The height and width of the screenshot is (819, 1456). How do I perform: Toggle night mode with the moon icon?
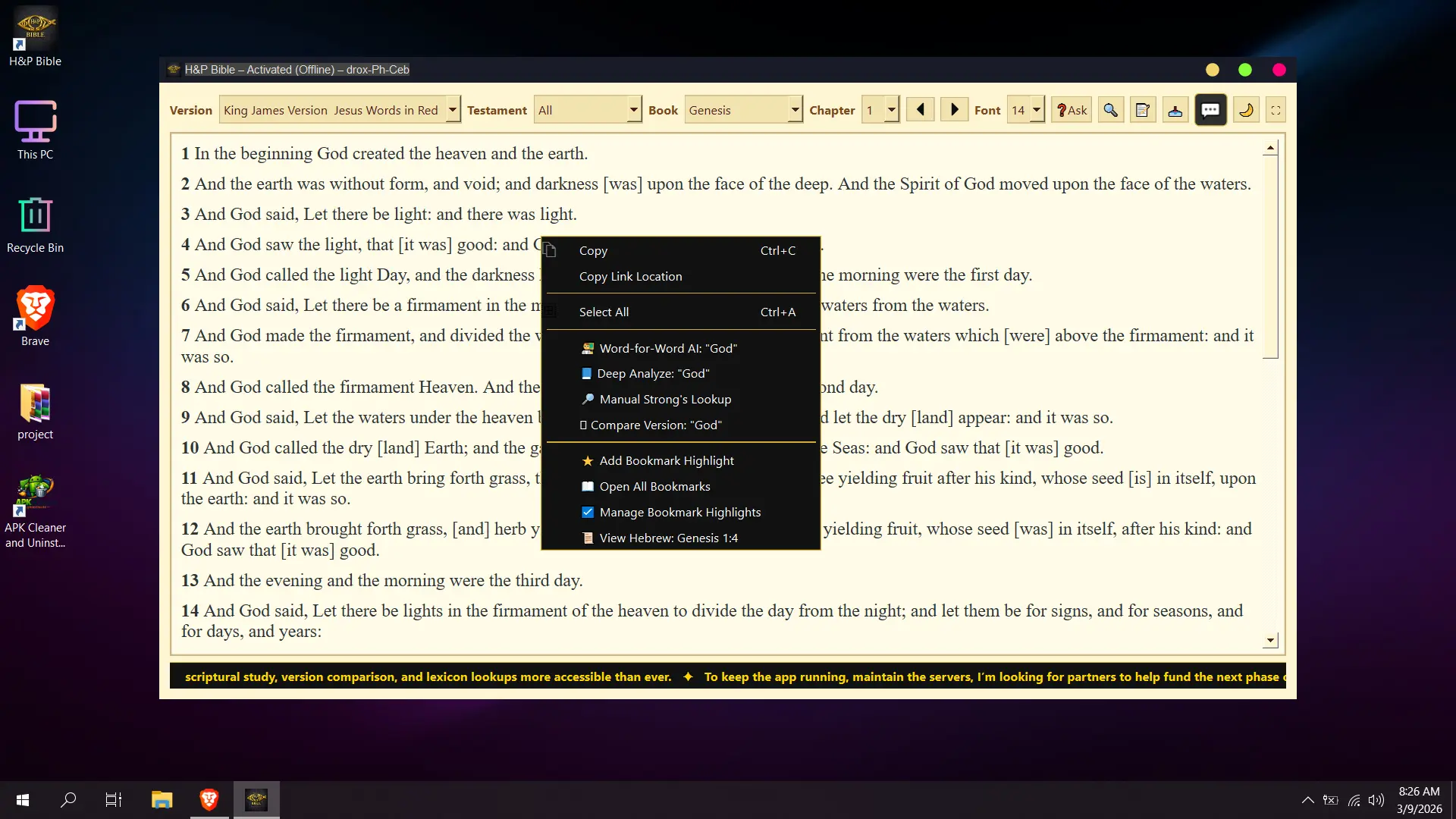(1246, 111)
